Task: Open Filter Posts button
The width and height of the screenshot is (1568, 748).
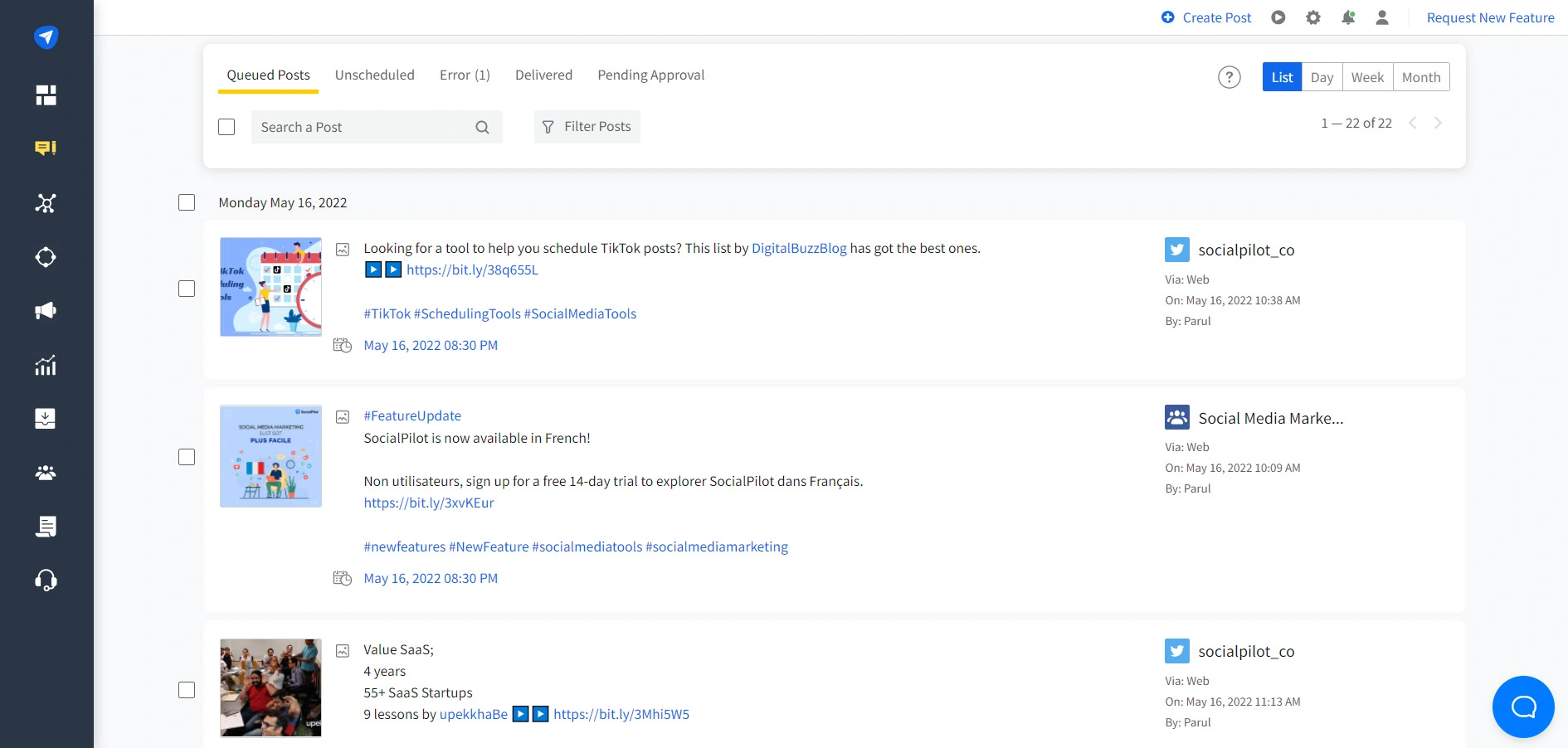Action: tap(587, 127)
